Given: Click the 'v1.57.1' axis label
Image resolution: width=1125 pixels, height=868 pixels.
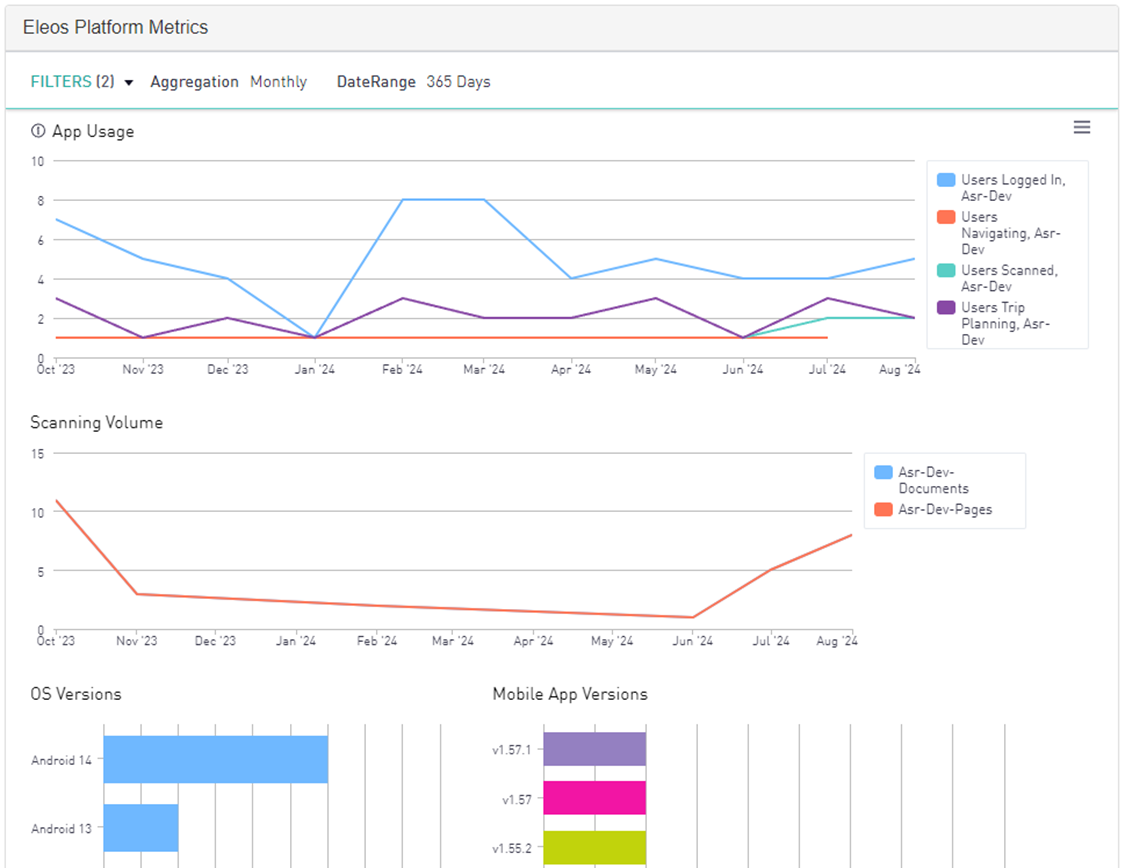Looking at the screenshot, I should 512,750.
